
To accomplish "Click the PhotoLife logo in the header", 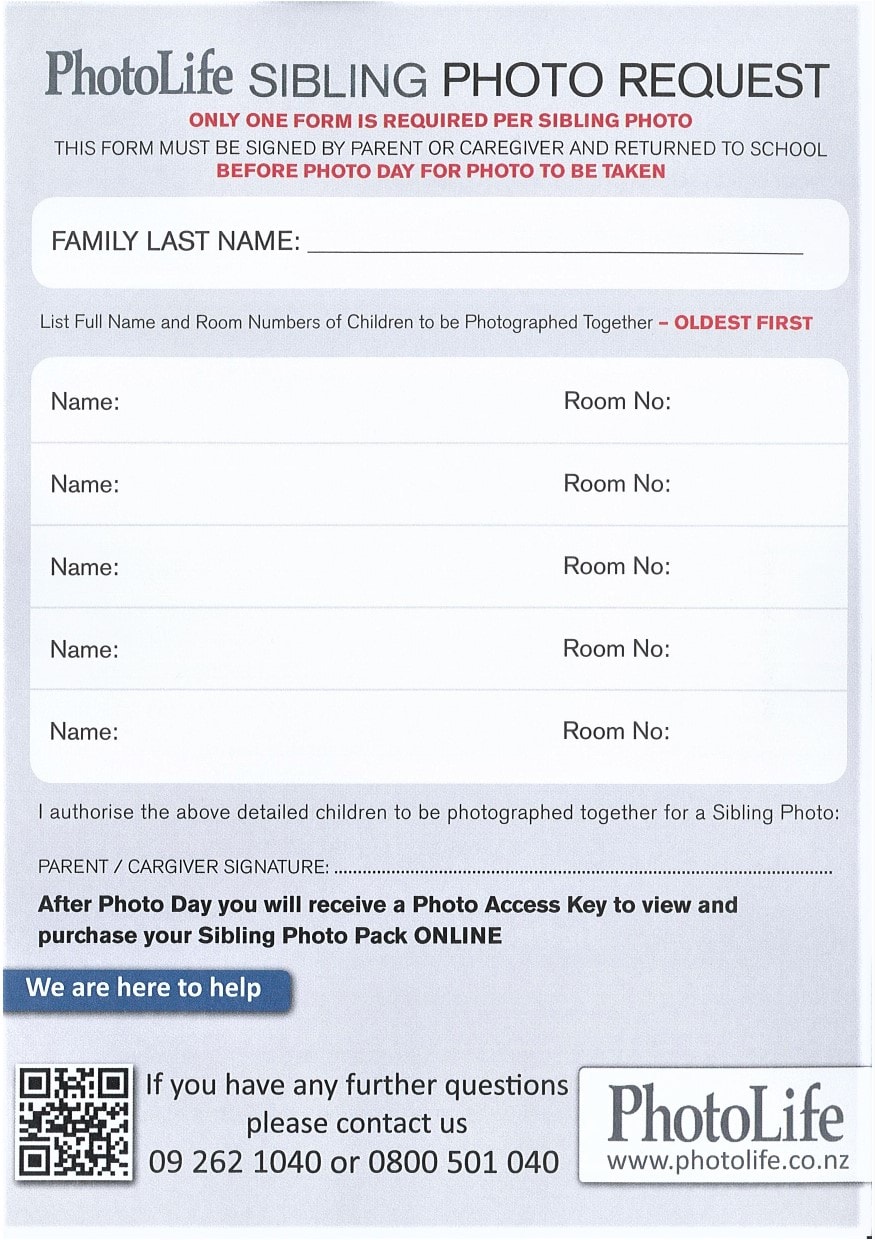I will tap(139, 74).
